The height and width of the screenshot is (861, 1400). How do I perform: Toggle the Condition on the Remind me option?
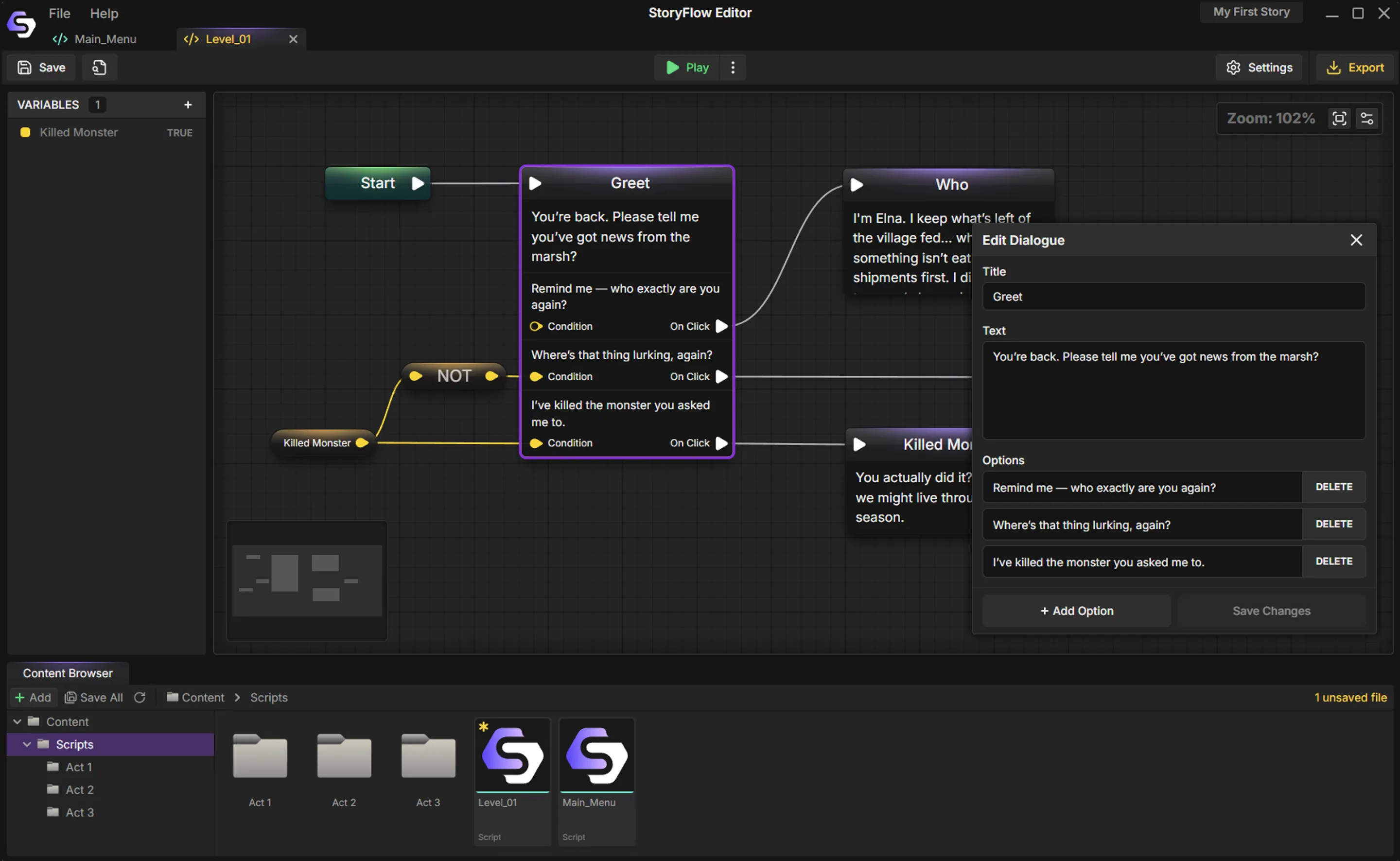point(536,326)
